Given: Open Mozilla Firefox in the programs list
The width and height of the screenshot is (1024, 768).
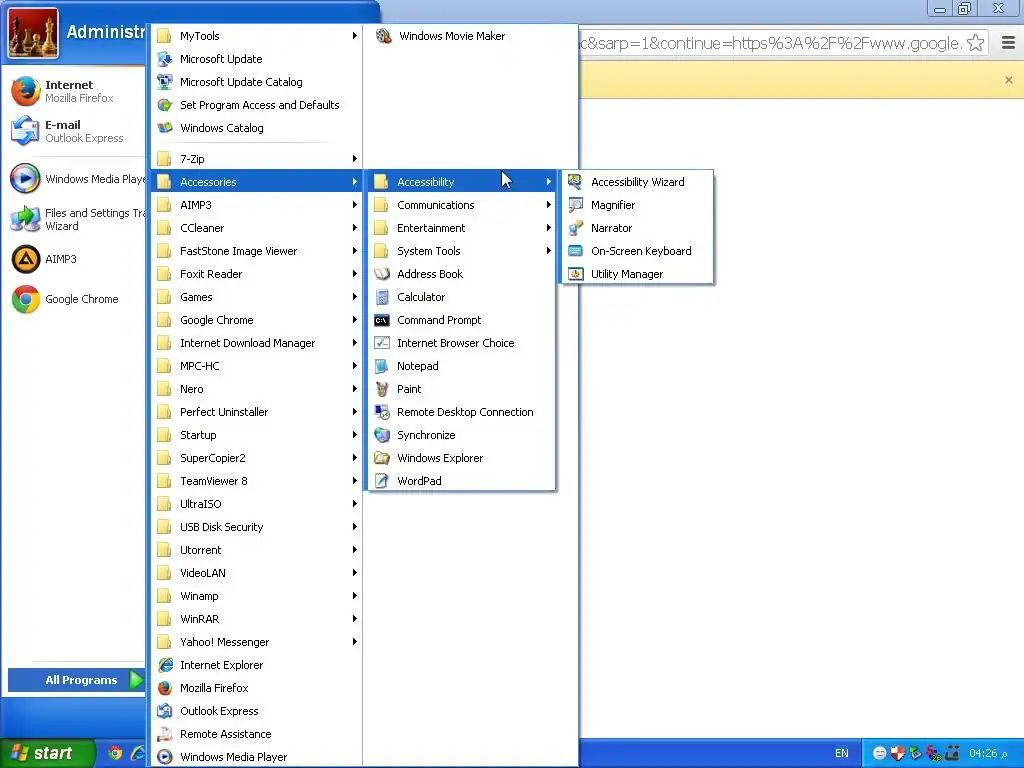Looking at the screenshot, I should [x=257, y=688].
